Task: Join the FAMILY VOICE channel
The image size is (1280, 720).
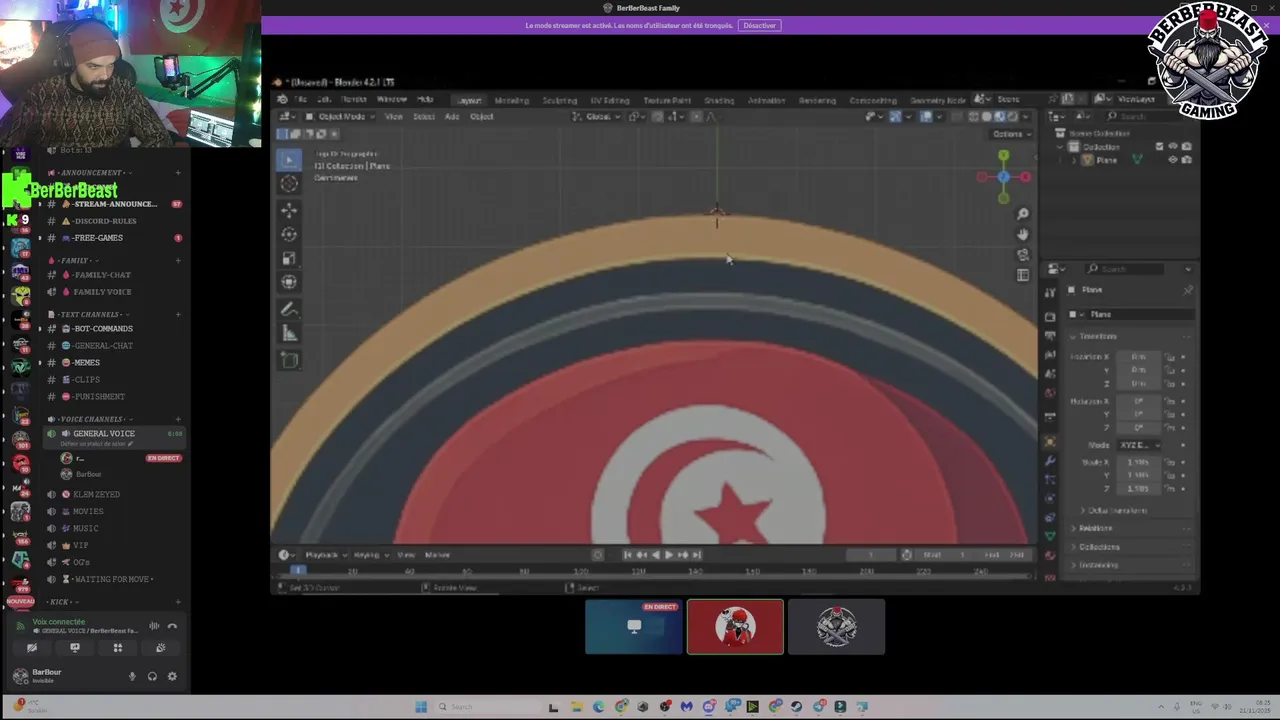Action: (102, 292)
